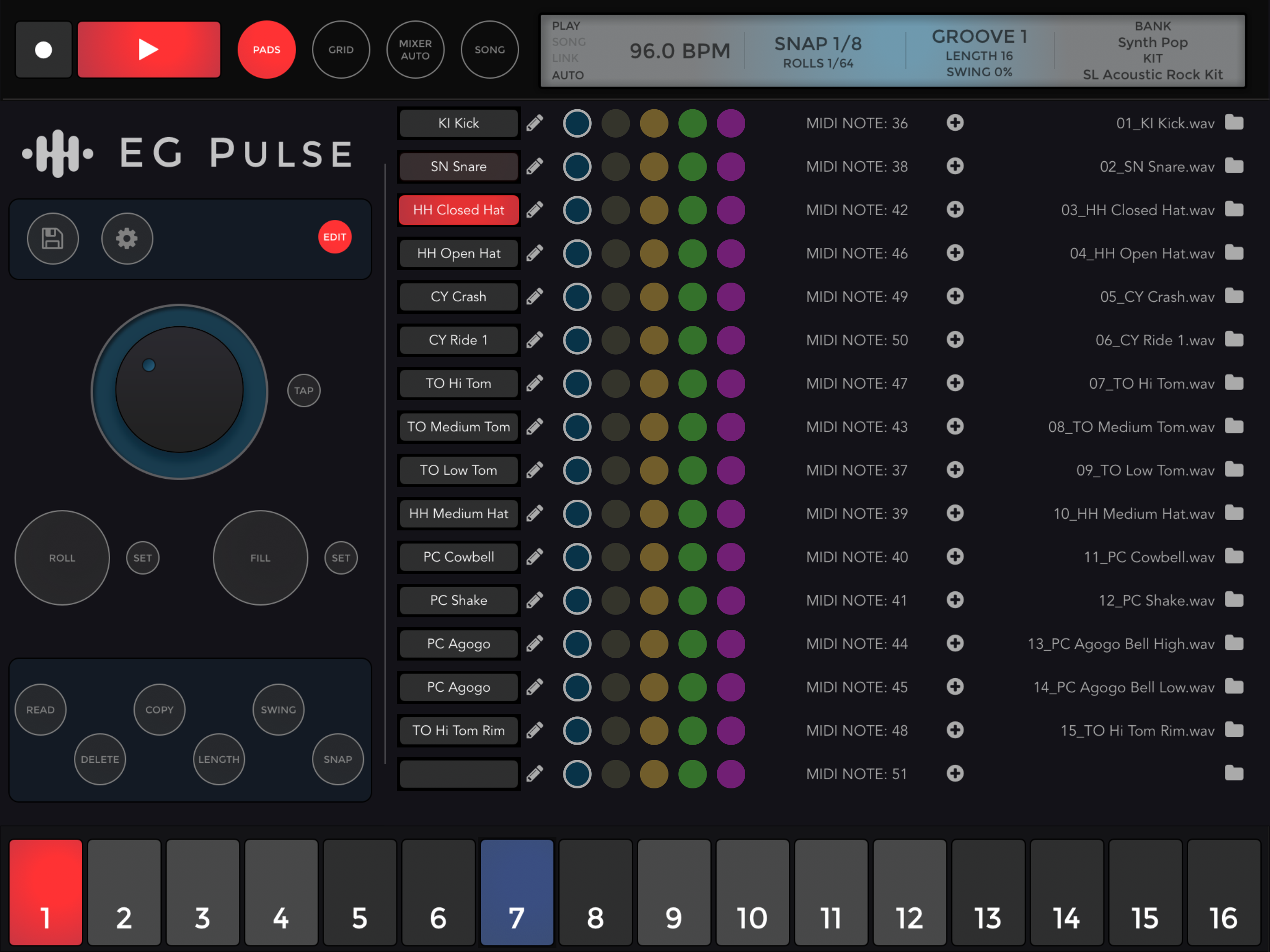Click the record button
This screenshot has height=952, width=1270.
pyautogui.click(x=44, y=50)
